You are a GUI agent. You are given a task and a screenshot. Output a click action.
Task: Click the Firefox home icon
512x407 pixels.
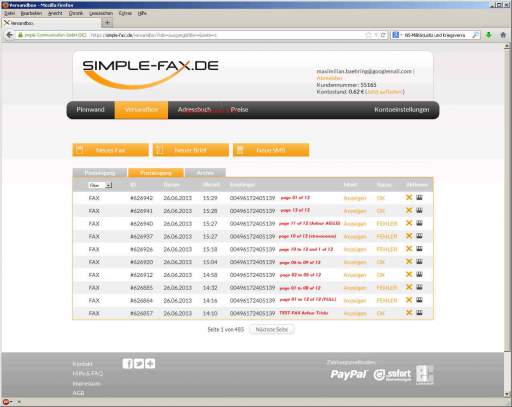tap(503, 35)
